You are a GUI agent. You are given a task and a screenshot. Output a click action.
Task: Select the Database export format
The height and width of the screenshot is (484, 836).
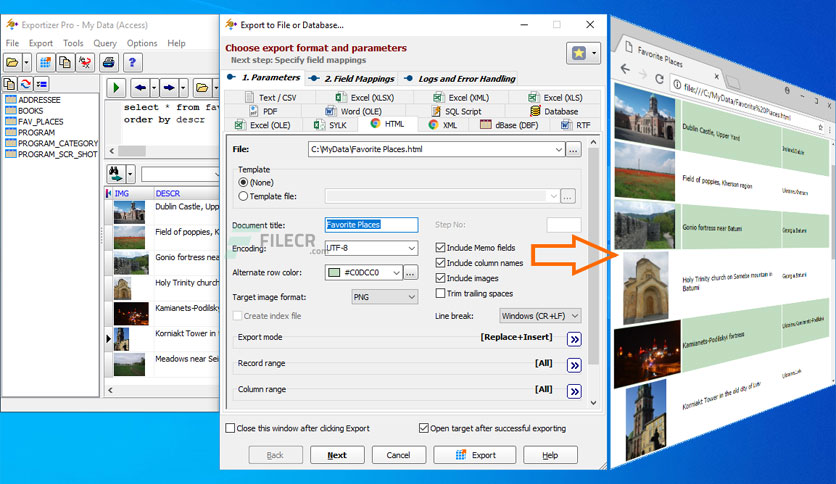coord(554,111)
